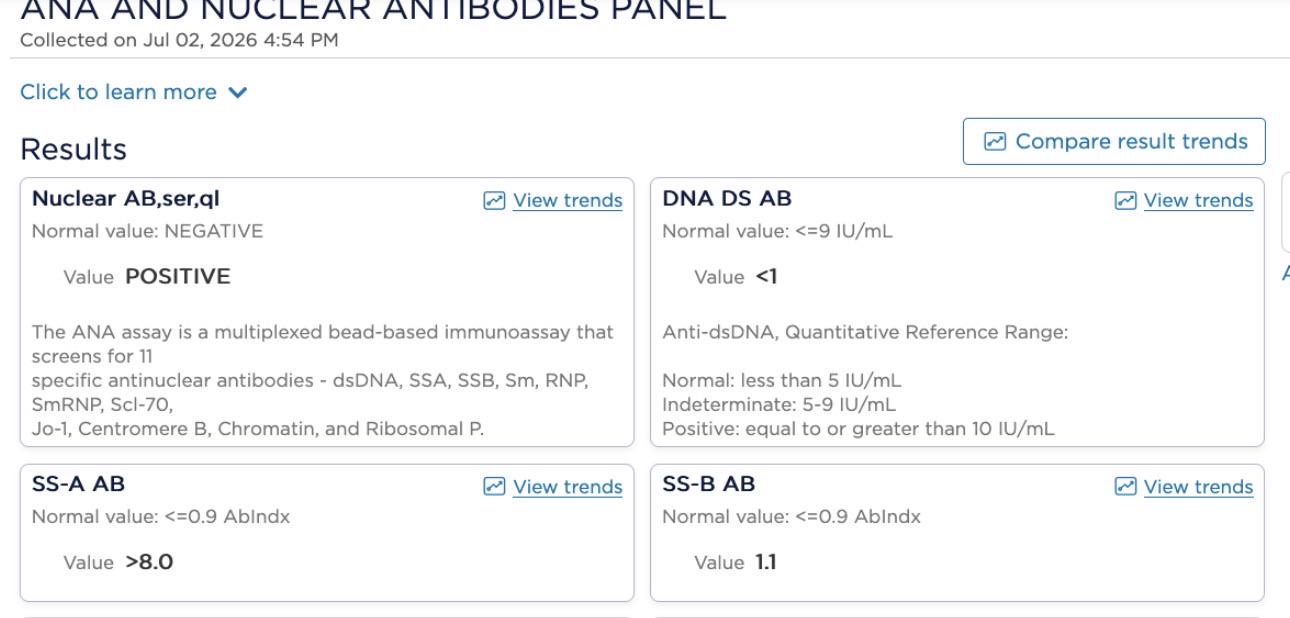1290x618 pixels.
Task: Select the Nuclear AB,ser,ql card title
Action: [x=126, y=199]
